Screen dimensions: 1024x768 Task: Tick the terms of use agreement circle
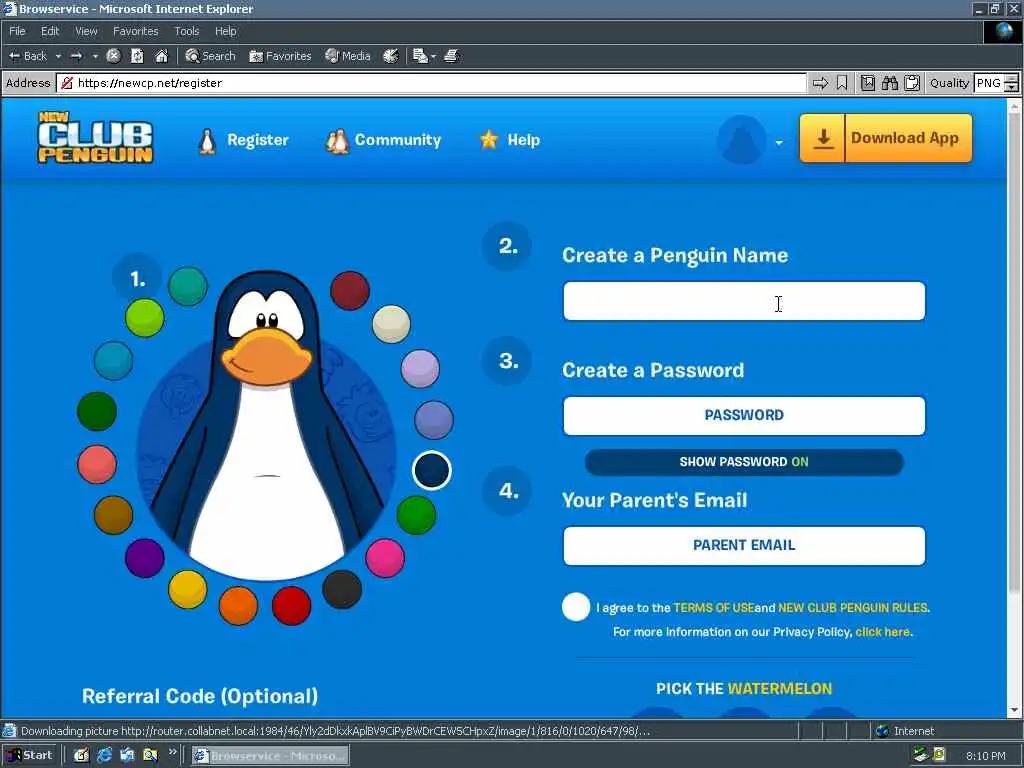[x=576, y=607]
